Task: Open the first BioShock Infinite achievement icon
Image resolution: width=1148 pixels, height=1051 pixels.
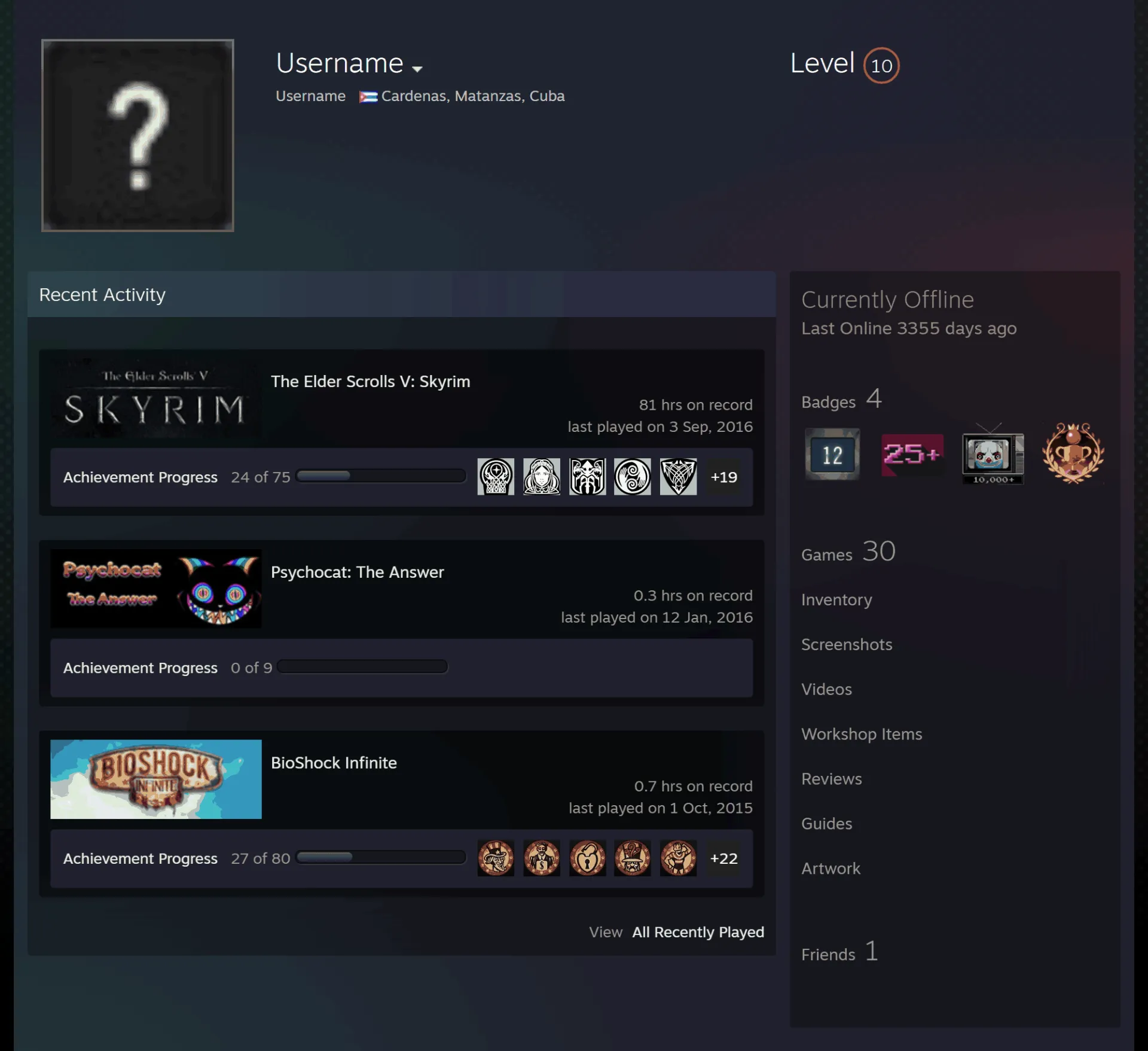Action: tap(496, 858)
